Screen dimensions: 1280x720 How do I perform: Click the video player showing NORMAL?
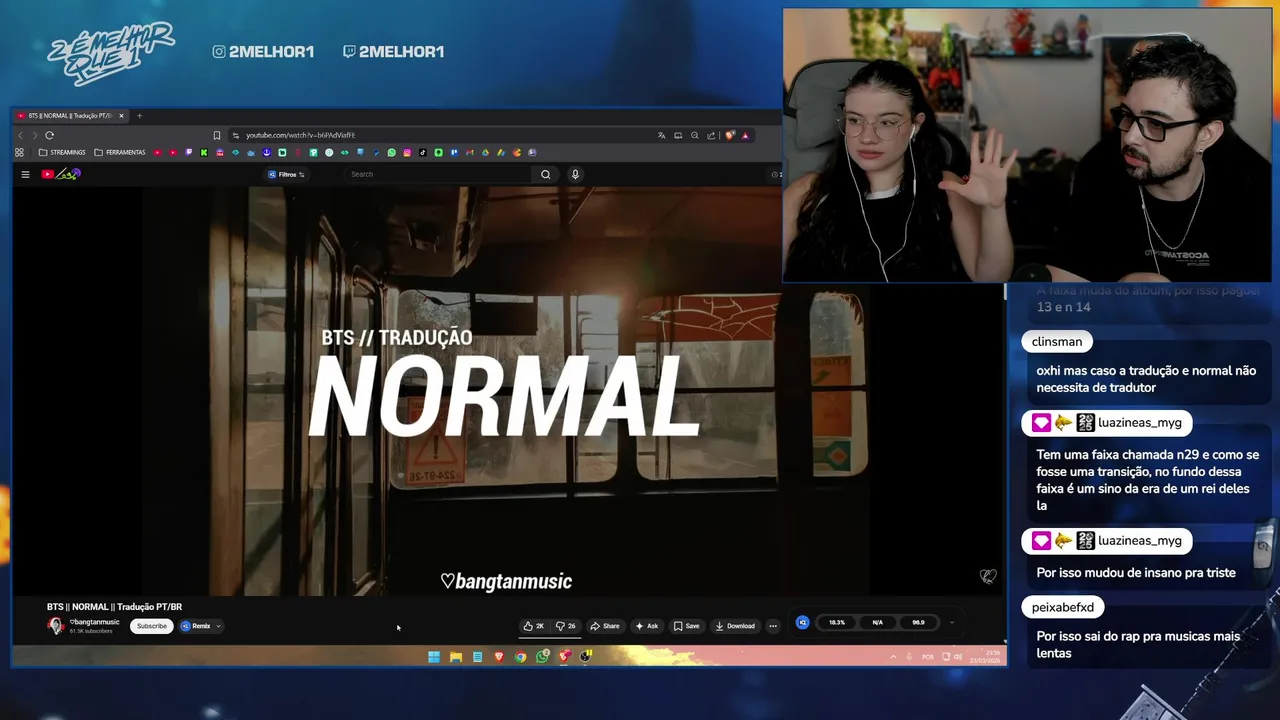pyautogui.click(x=508, y=391)
